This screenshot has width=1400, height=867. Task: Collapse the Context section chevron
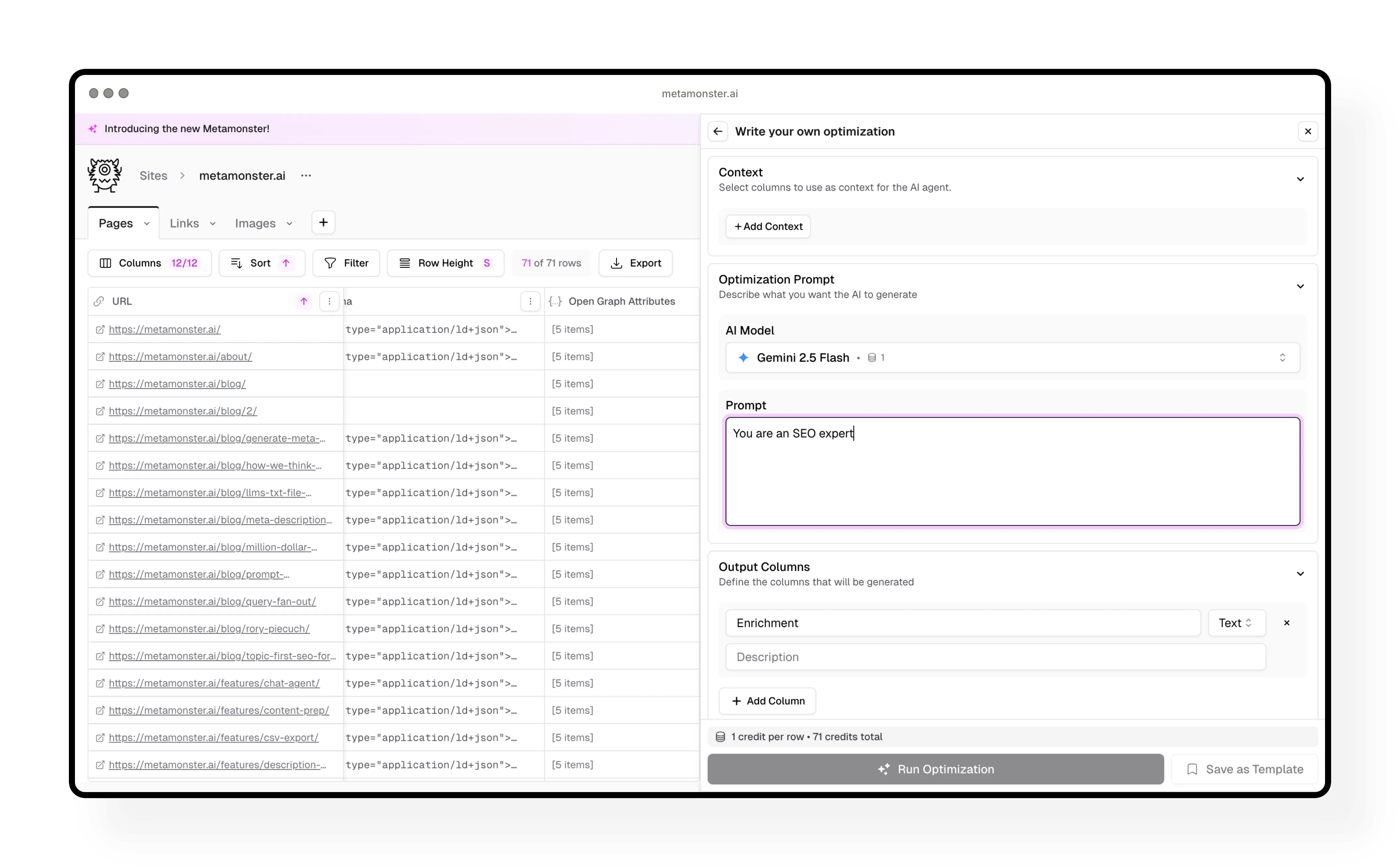tap(1300, 179)
